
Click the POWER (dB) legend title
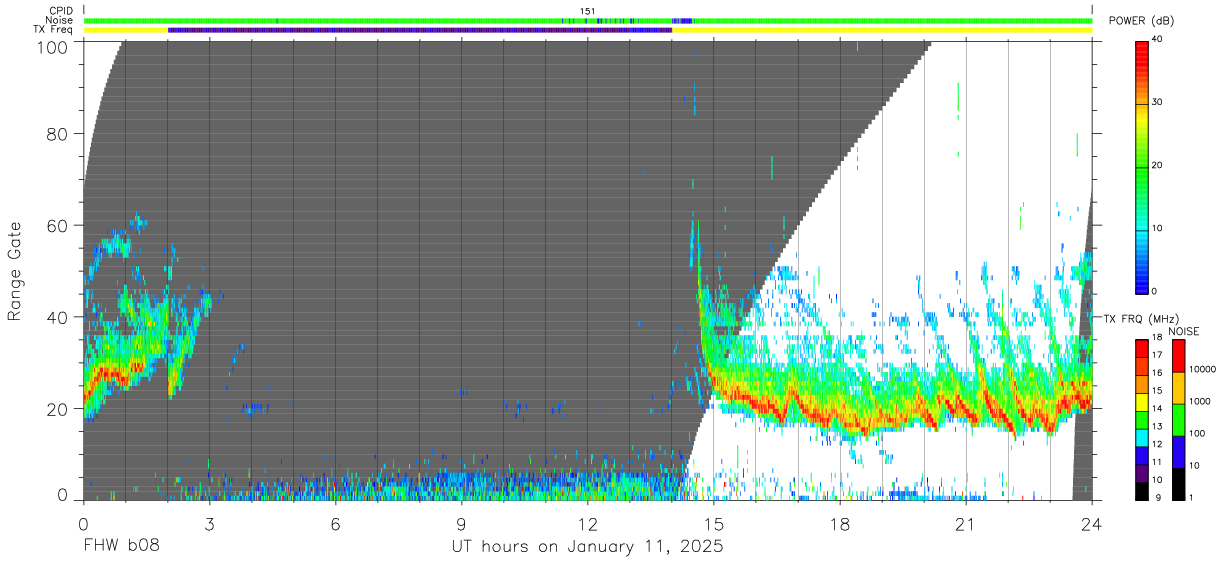point(1141,21)
